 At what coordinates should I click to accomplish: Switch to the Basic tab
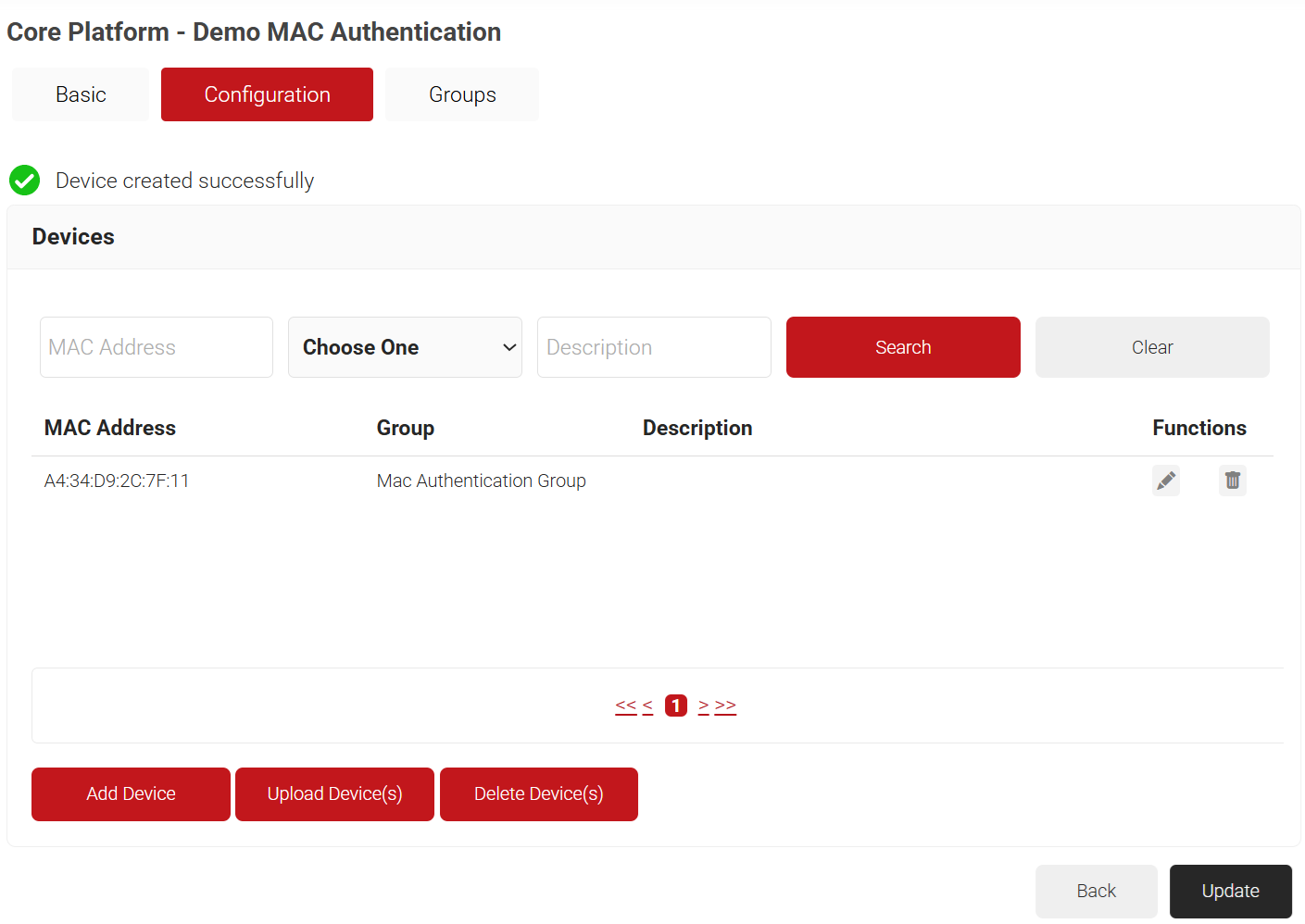(x=81, y=94)
